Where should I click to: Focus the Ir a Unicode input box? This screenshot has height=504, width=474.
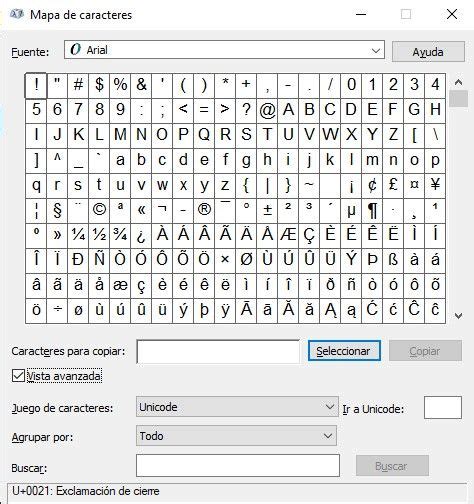[443, 407]
